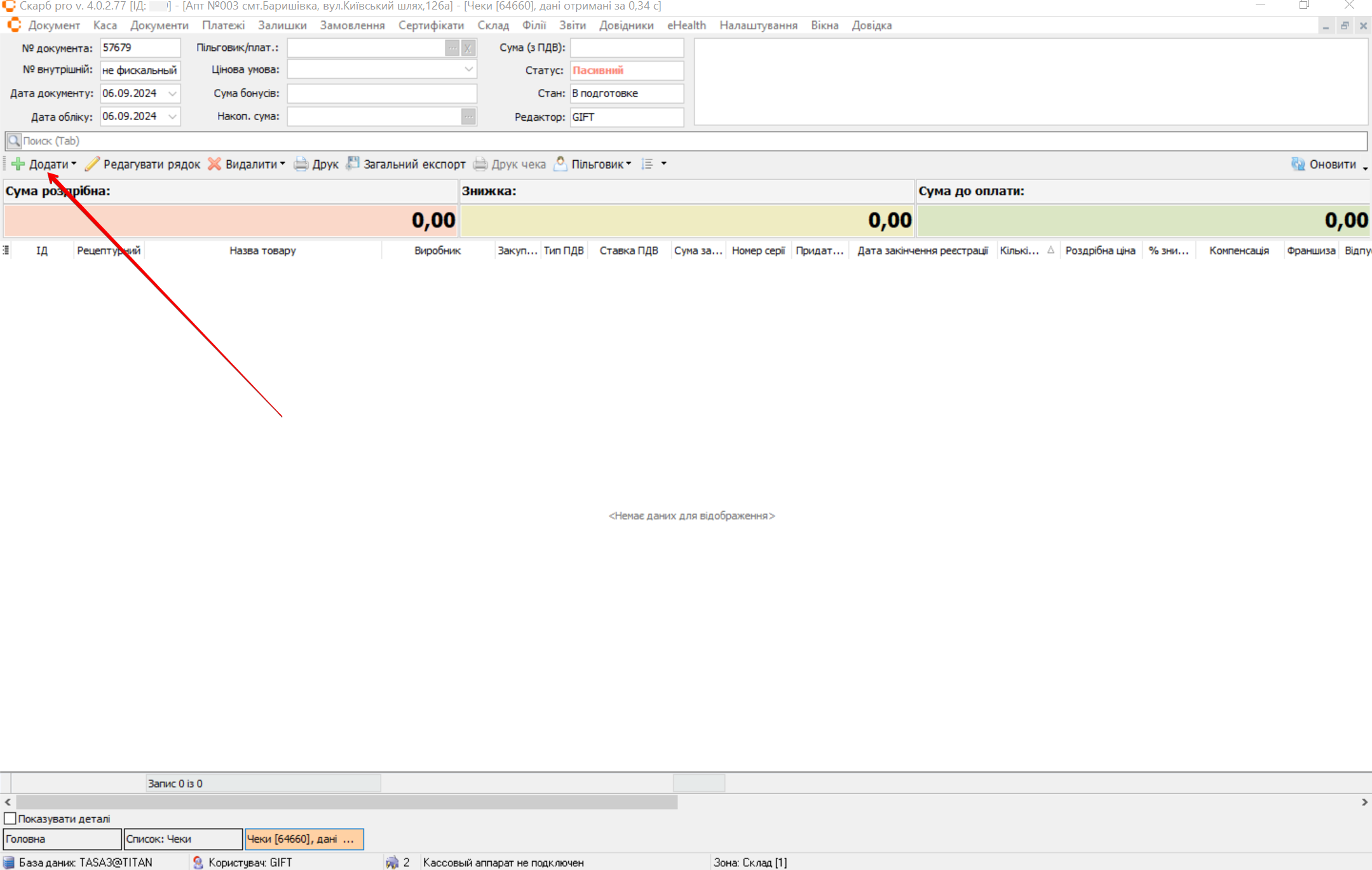Click the green plus Додати icon
Image resolution: width=1372 pixels, height=870 pixels.
click(18, 164)
